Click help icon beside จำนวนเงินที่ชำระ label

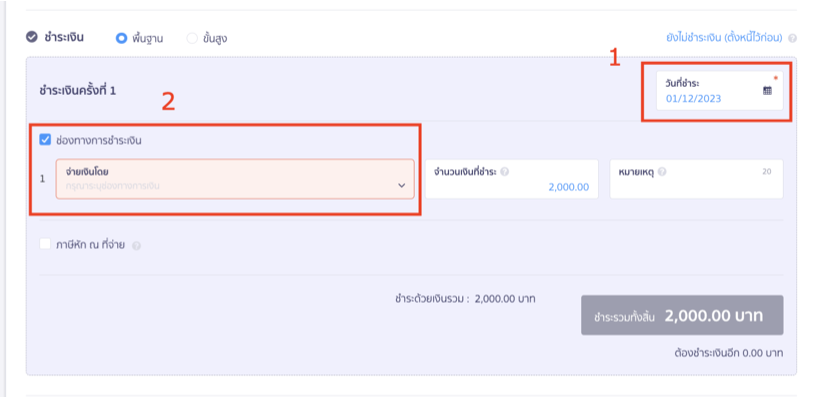pos(504,172)
